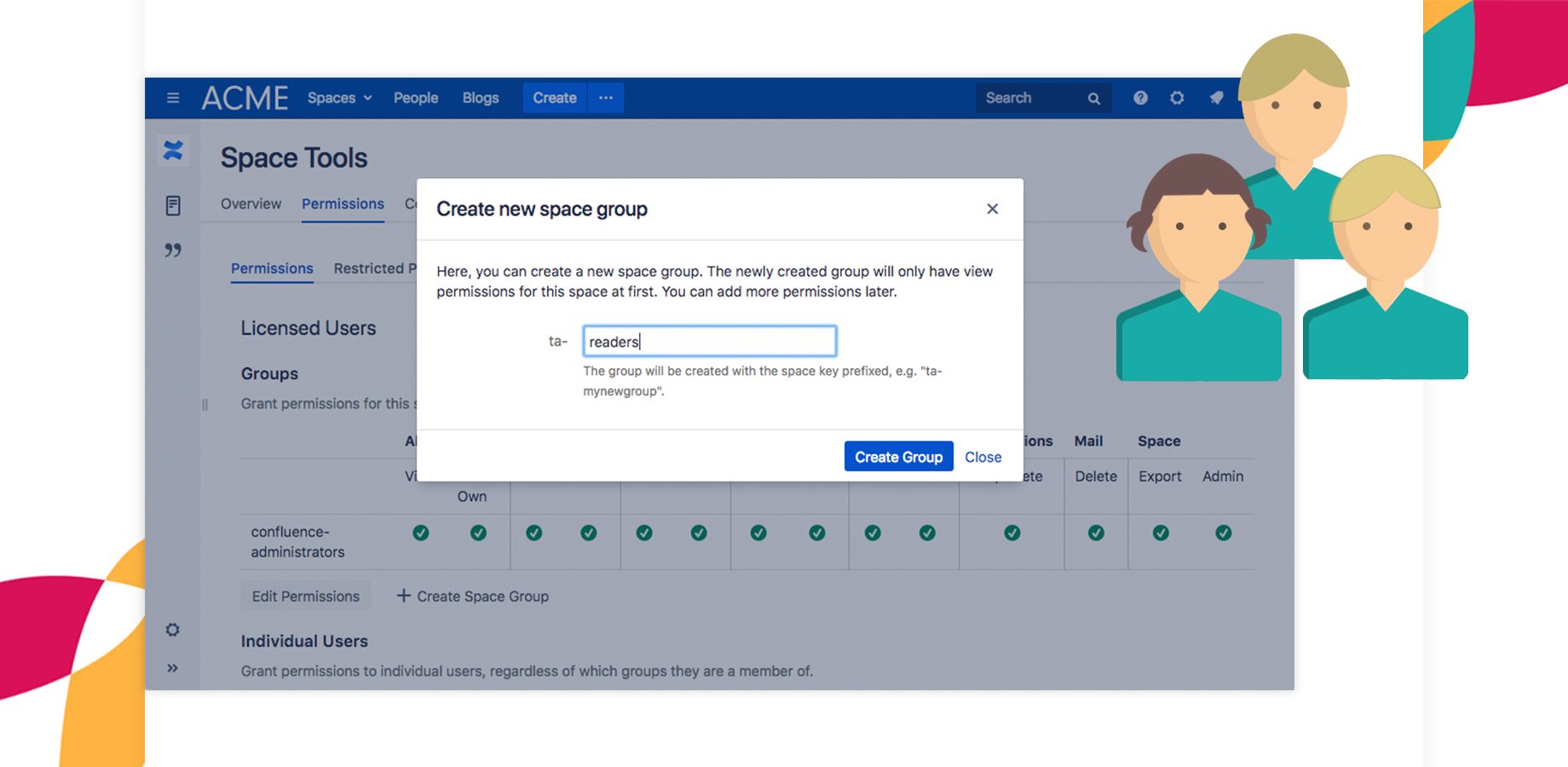
Task: Click the Create Group button
Action: pyautogui.click(x=898, y=457)
